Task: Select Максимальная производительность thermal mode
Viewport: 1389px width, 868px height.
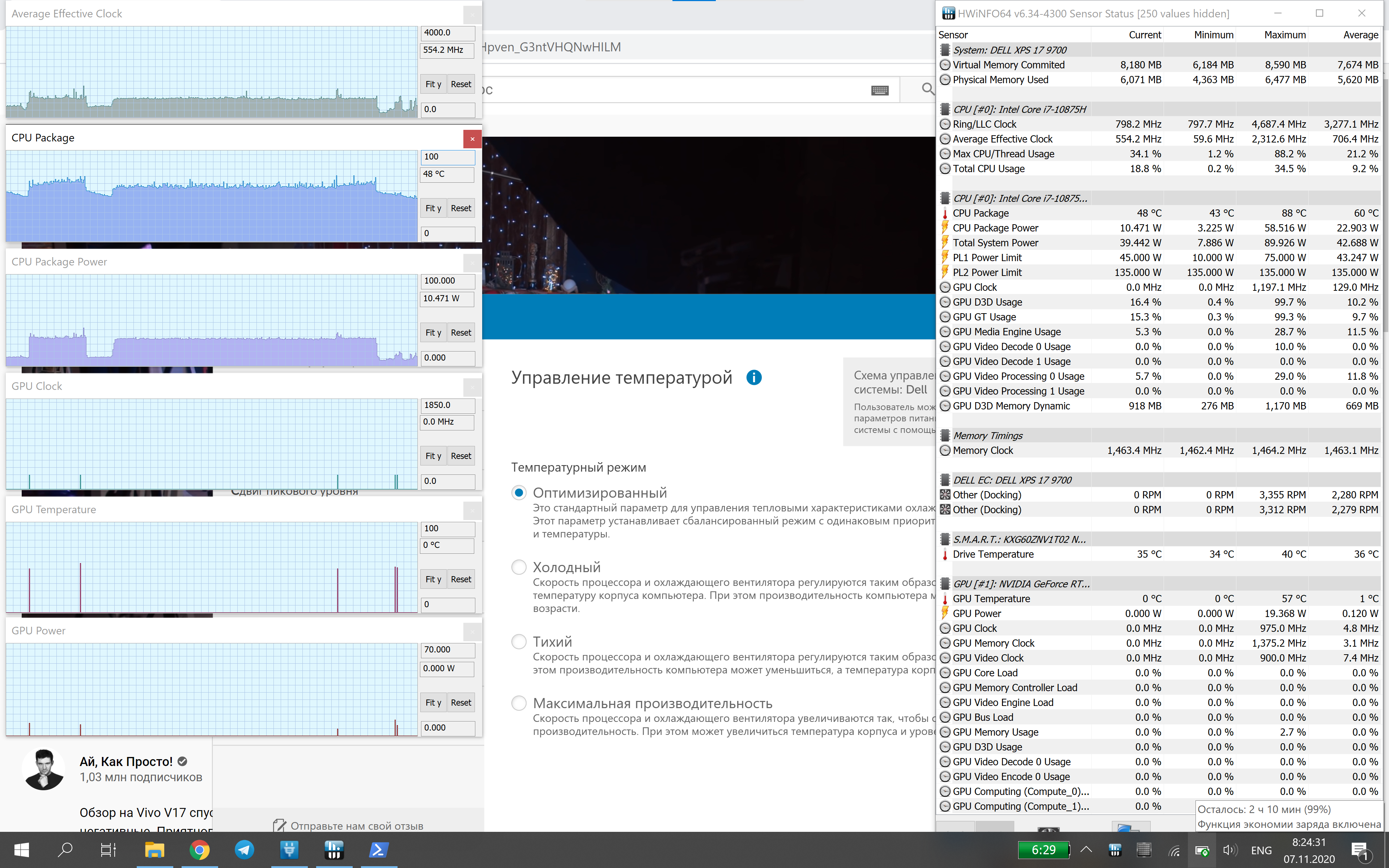Action: click(519, 703)
